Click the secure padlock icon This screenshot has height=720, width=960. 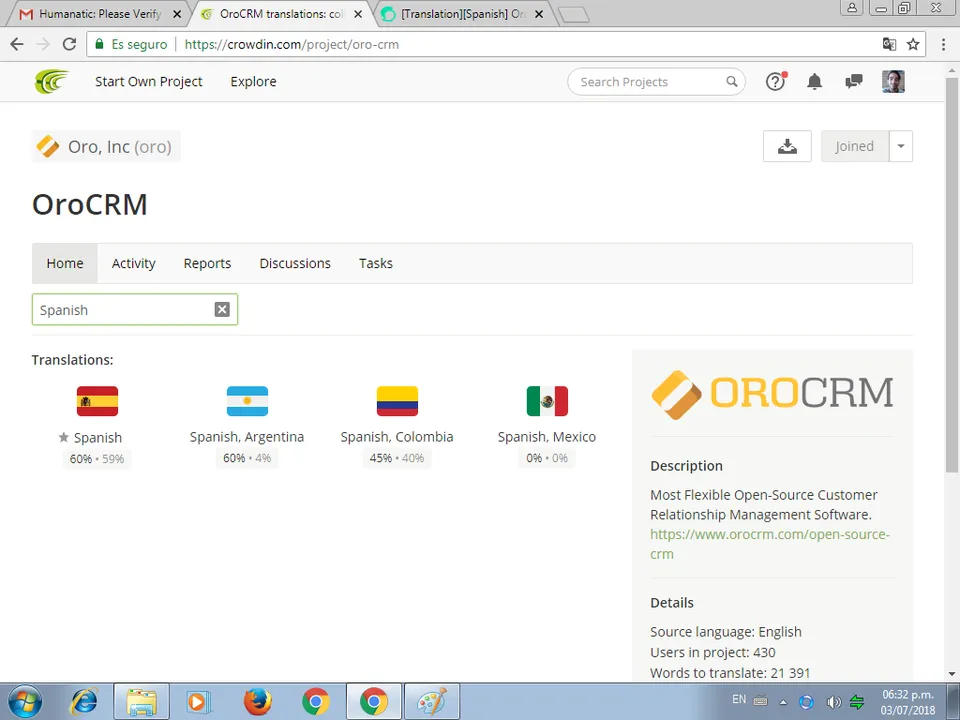click(x=100, y=44)
